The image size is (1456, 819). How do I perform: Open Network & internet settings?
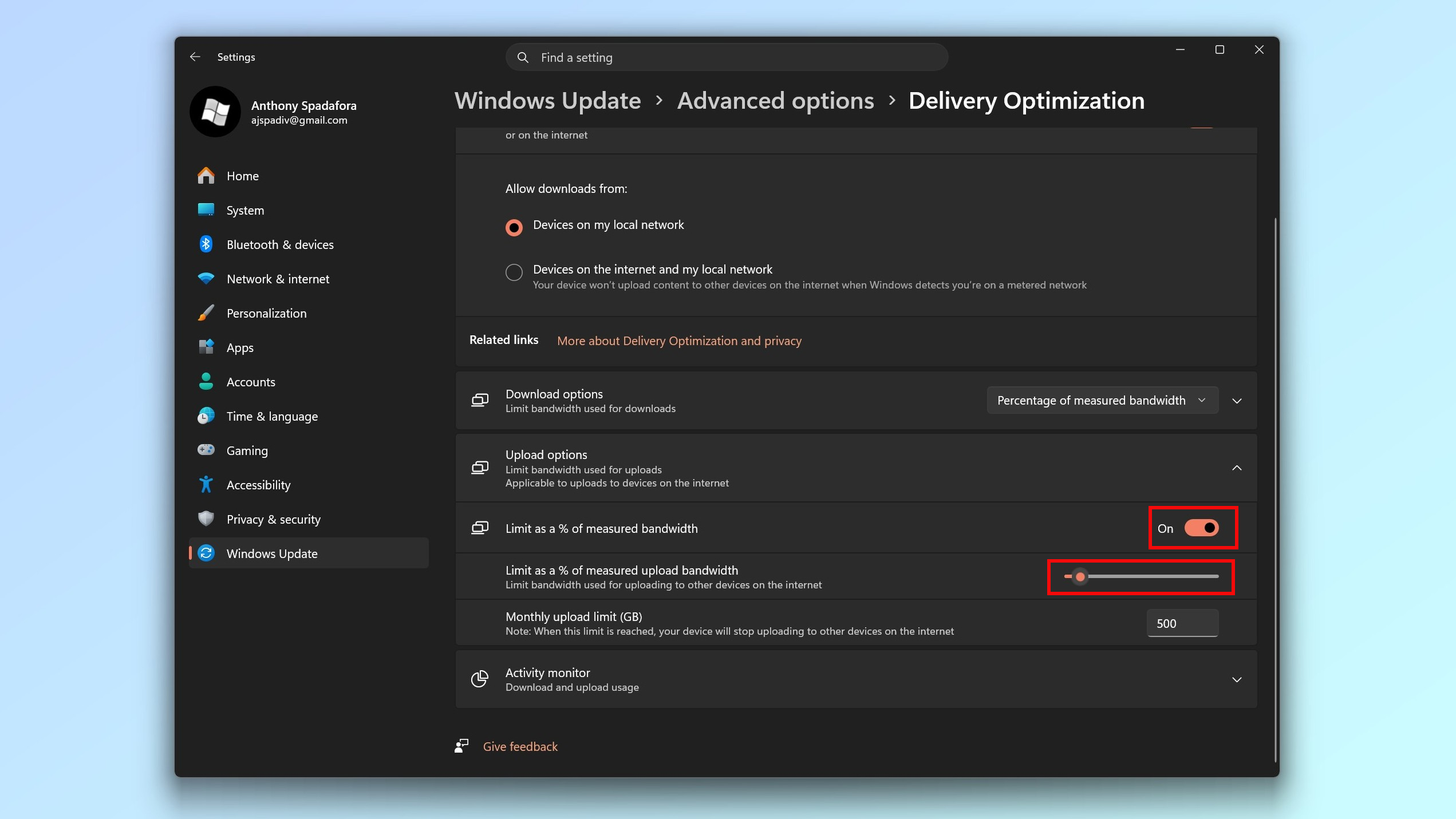[x=278, y=279]
